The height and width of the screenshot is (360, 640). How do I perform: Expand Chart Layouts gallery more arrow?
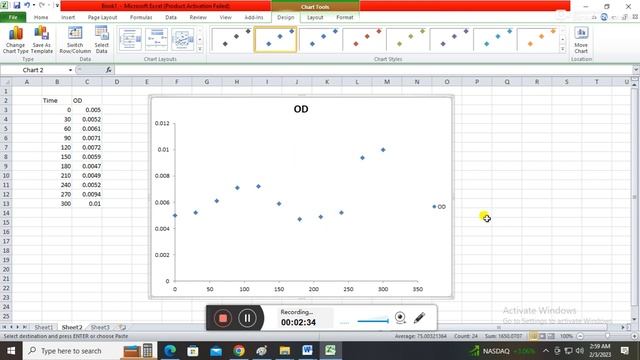[x=200, y=49]
